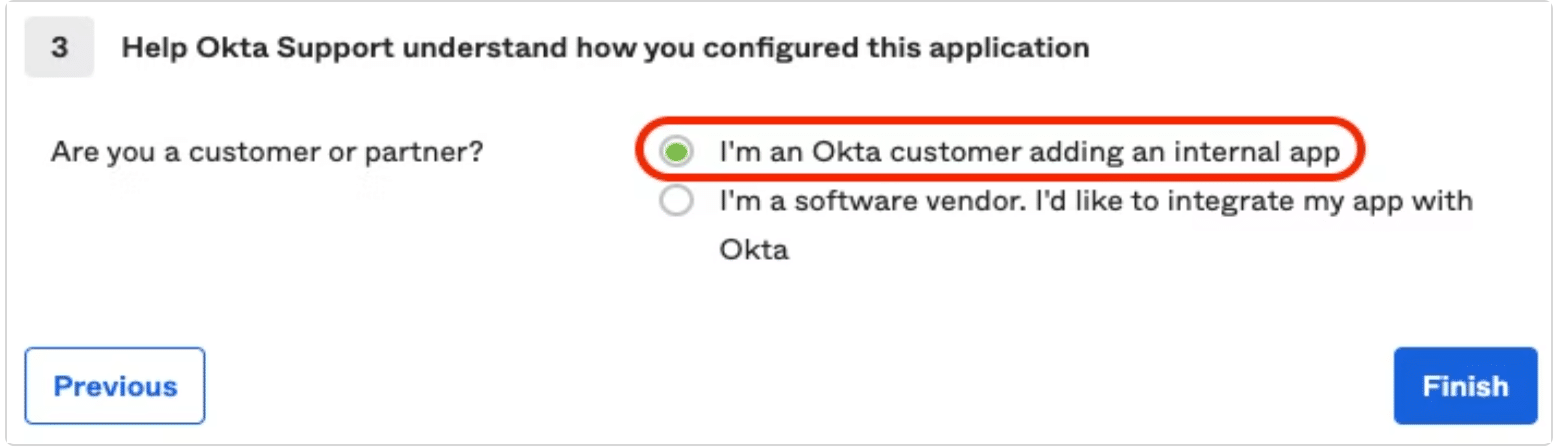1555x447 pixels.
Task: Click the gray square containing number 3
Action: pyautogui.click(x=59, y=47)
